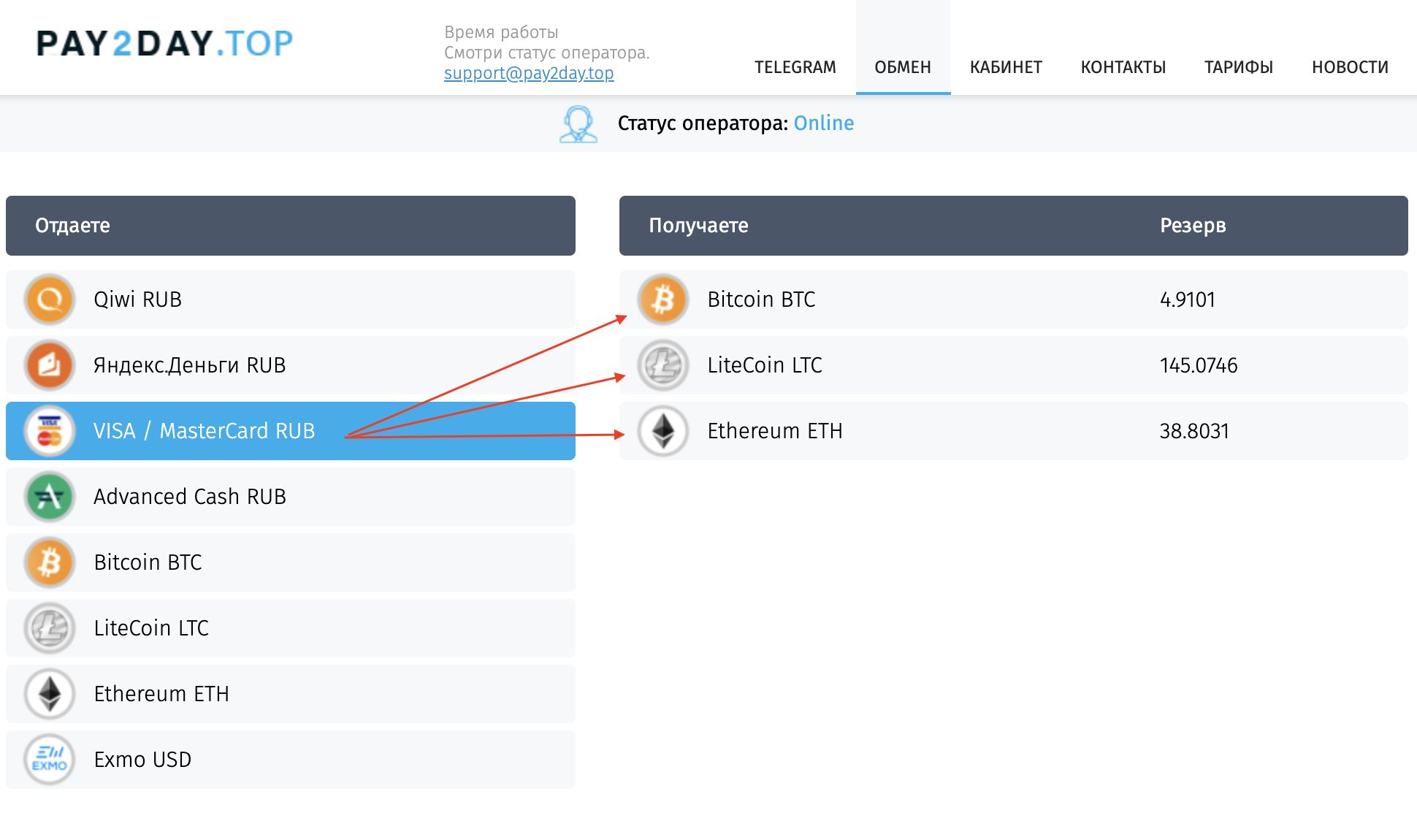Go to the КОНТАКТЫ page
1417x840 pixels.
coord(1123,67)
